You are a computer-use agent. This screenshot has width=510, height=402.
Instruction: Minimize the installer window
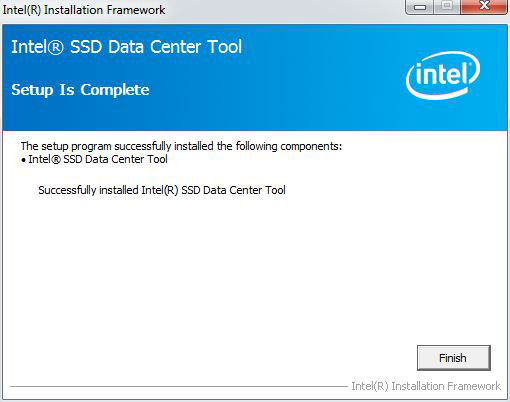pos(419,6)
